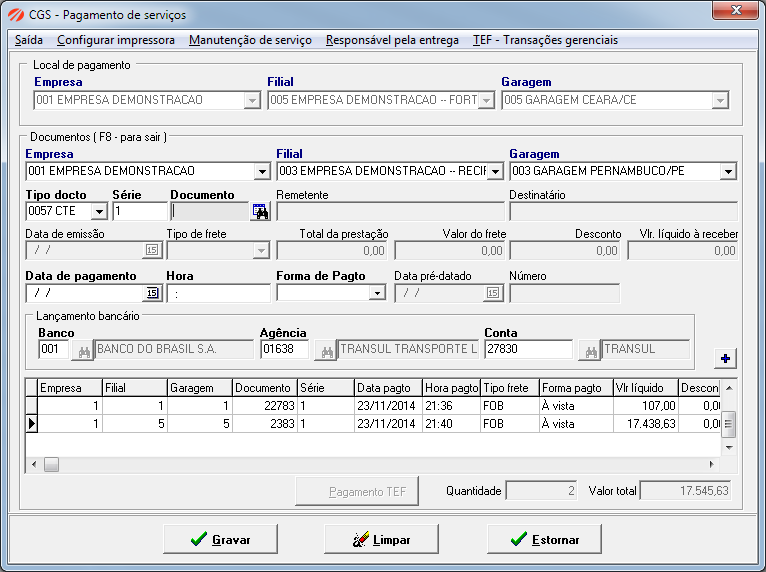The image size is (766, 572).
Task: Expand Documentos Garagem Pernambuco dropdown
Action: tap(728, 171)
